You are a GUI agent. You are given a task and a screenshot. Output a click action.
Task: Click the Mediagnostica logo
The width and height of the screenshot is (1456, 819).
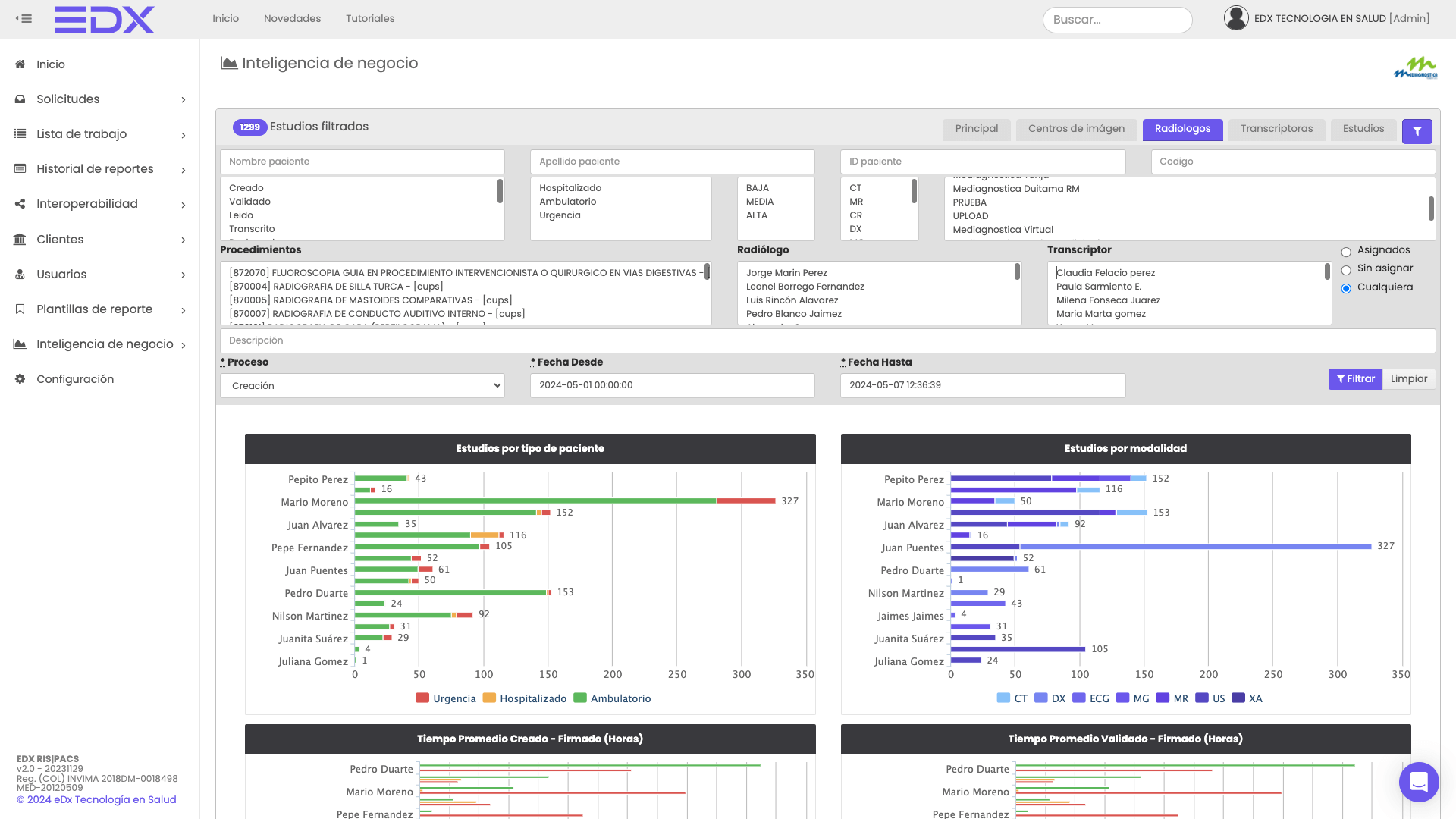1416,67
